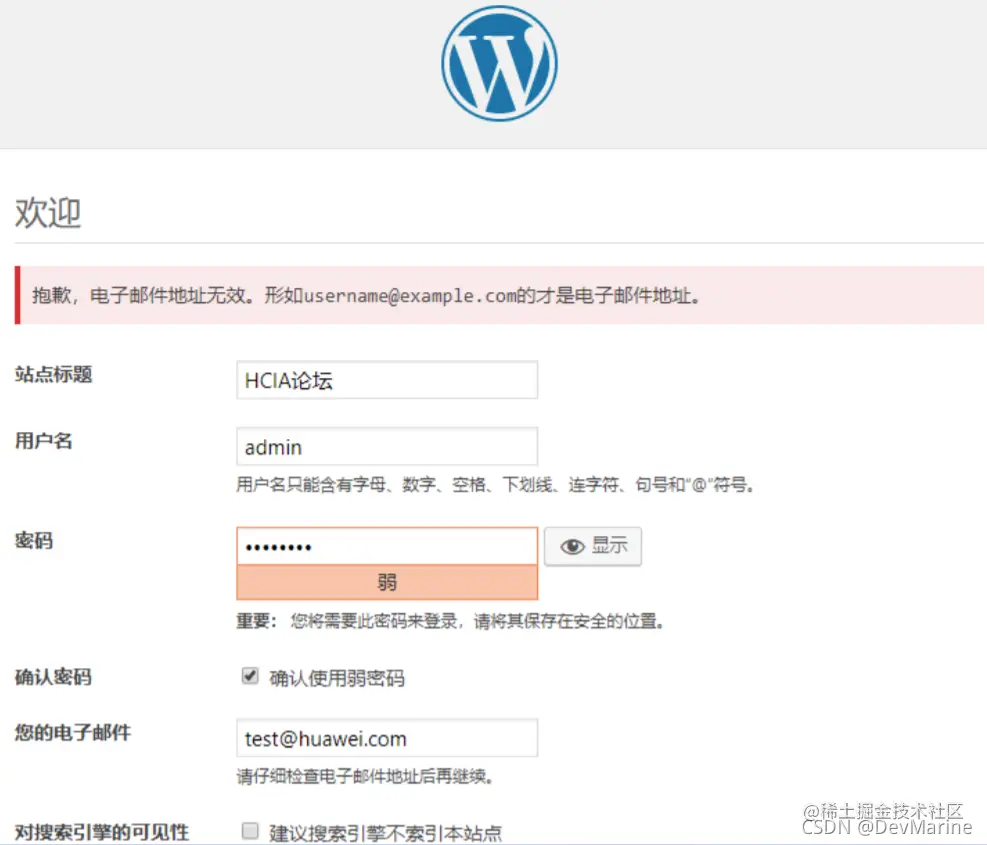Click the weak password strength bar 弱
This screenshot has width=987, height=845.
[387, 582]
